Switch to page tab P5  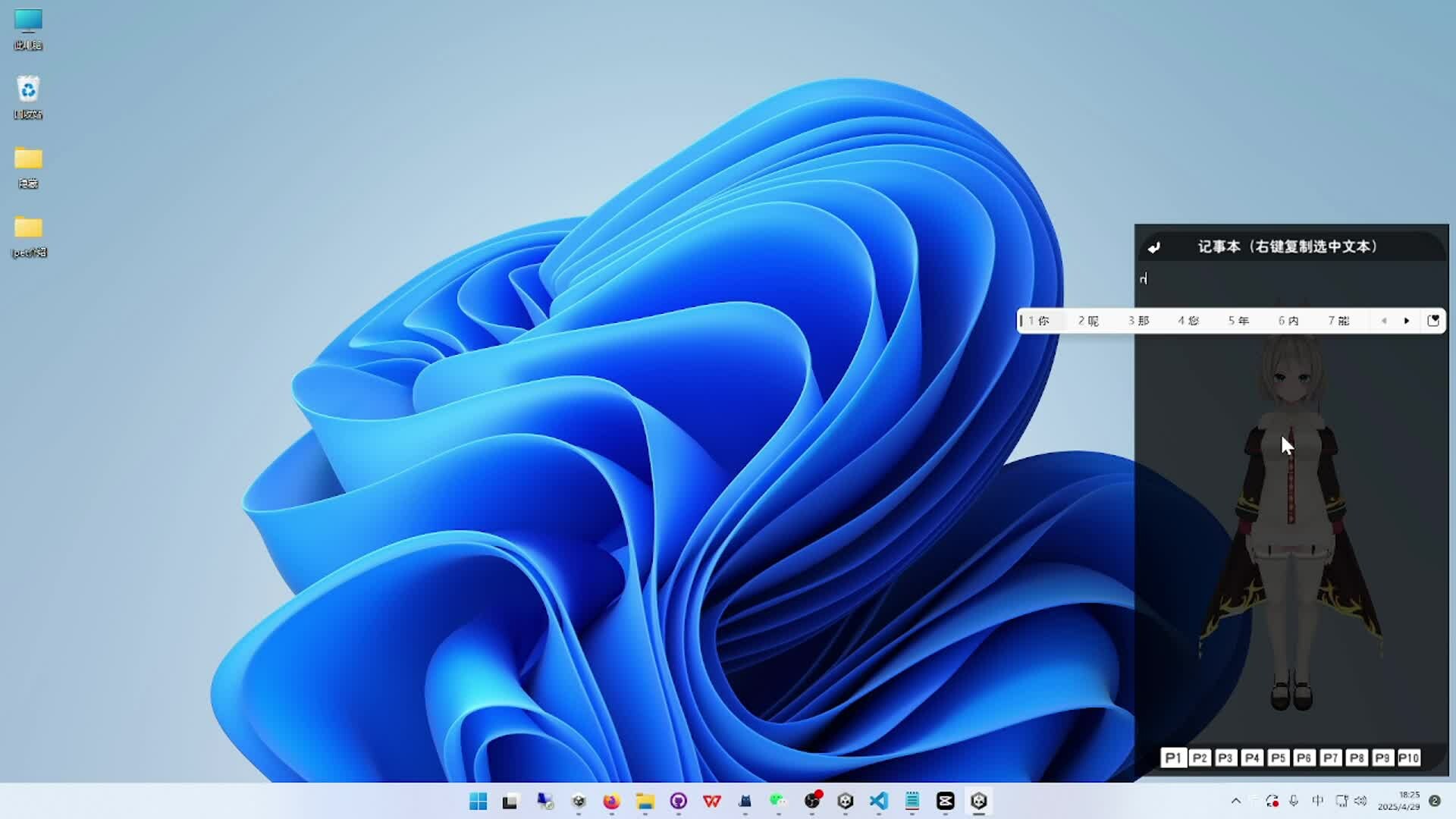1278,758
